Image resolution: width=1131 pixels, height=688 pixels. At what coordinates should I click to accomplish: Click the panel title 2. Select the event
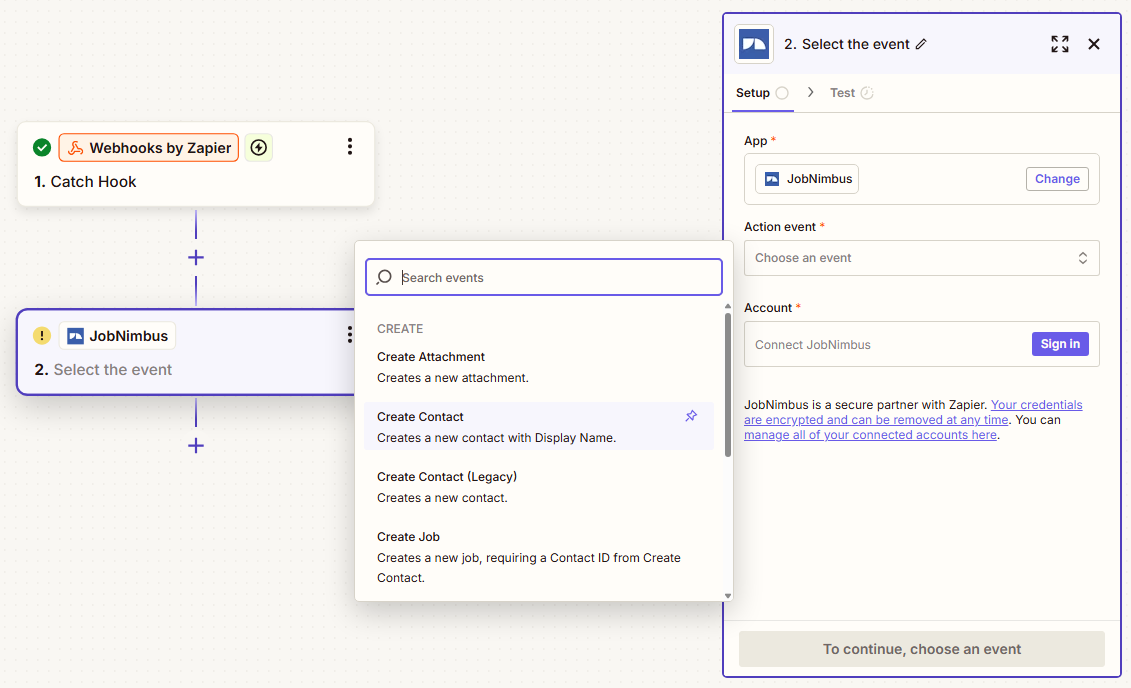pos(846,44)
